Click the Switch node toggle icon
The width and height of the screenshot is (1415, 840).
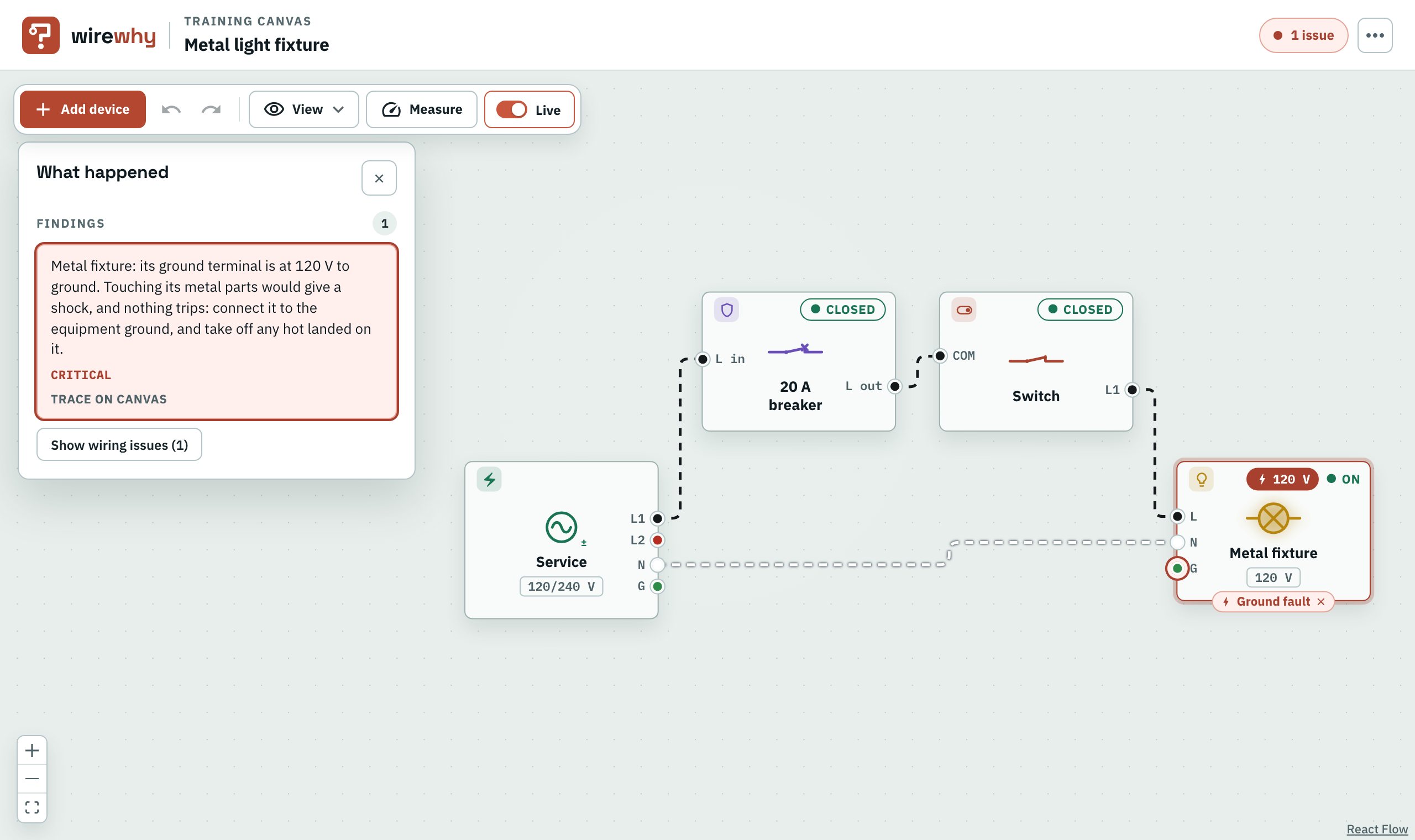(964, 309)
